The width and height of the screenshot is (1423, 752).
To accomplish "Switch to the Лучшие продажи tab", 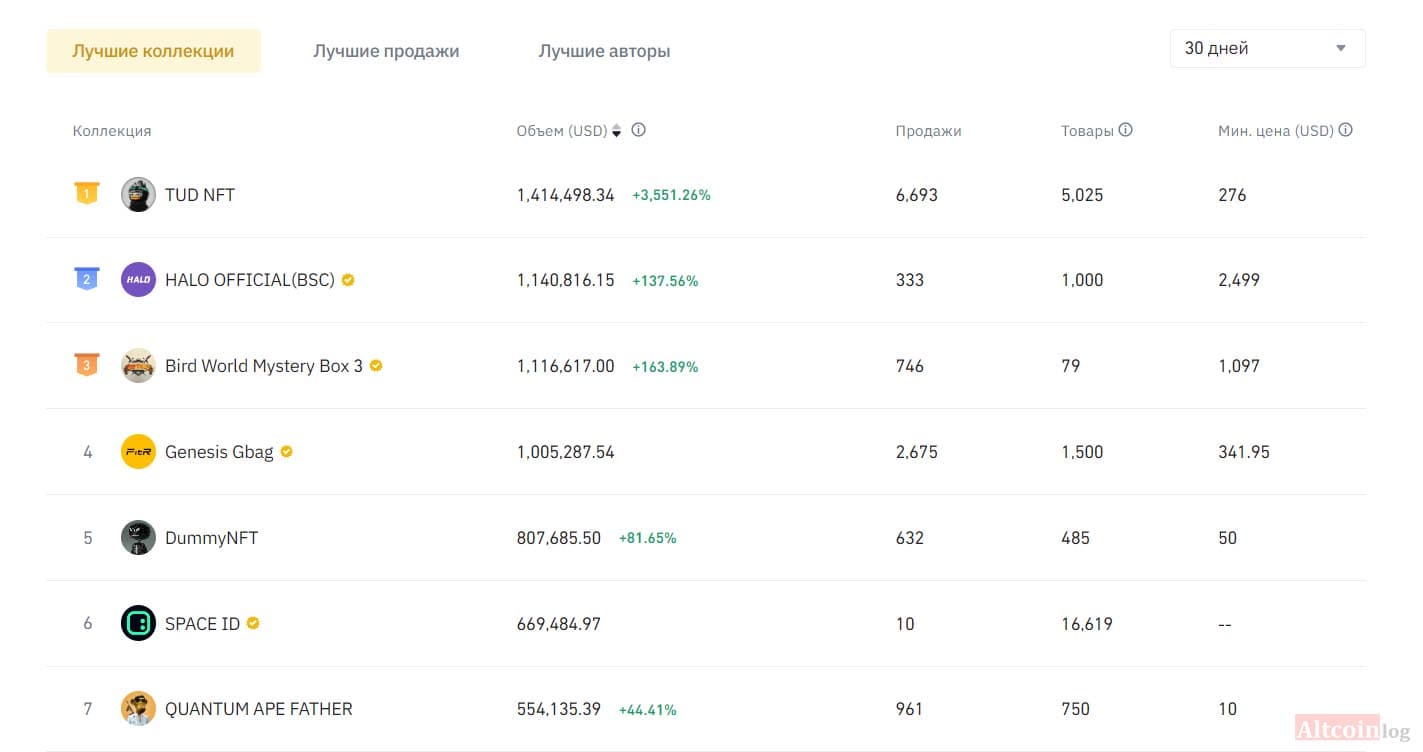I will pyautogui.click(x=386, y=51).
